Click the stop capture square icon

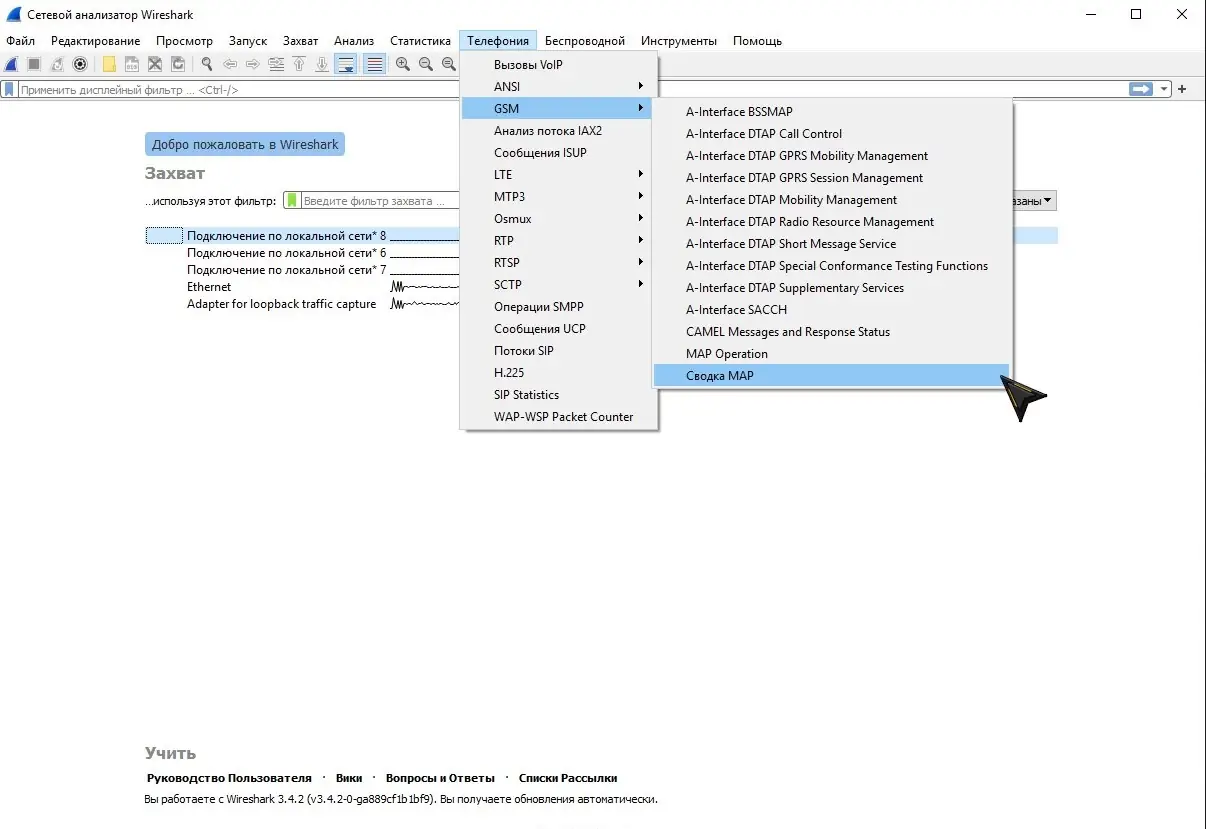pos(34,64)
